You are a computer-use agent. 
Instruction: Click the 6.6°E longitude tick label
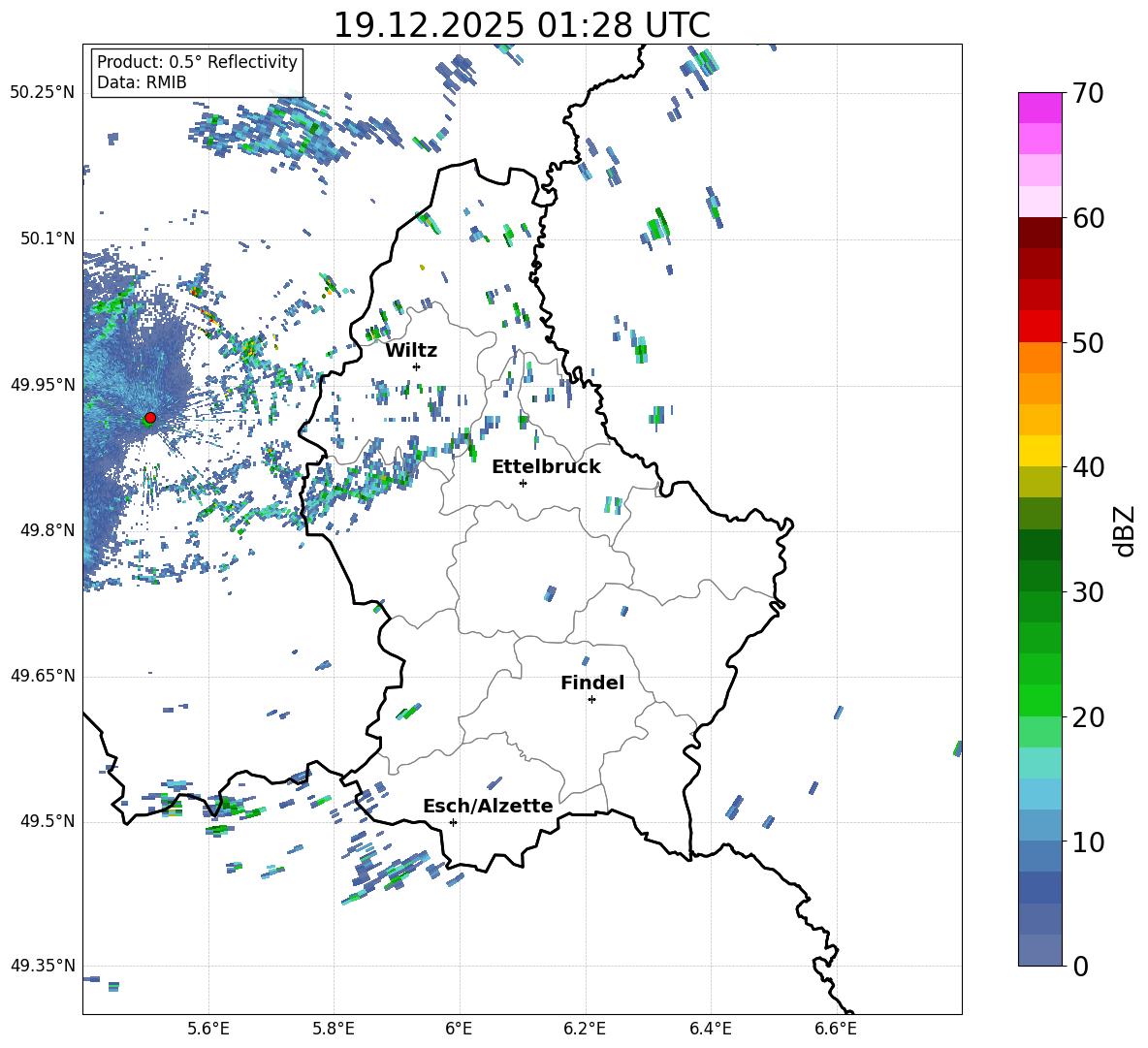836,1028
